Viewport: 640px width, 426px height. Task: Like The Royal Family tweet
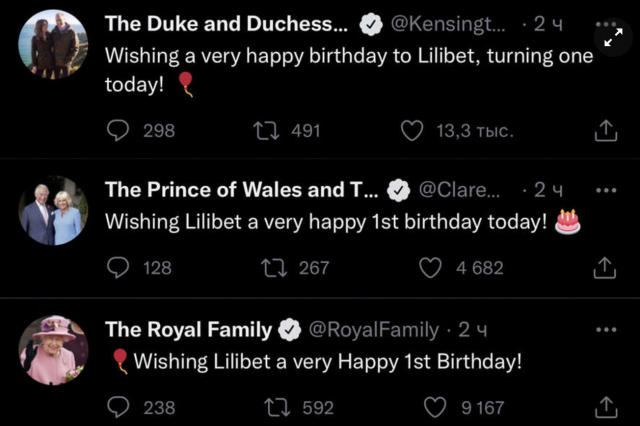click(434, 407)
